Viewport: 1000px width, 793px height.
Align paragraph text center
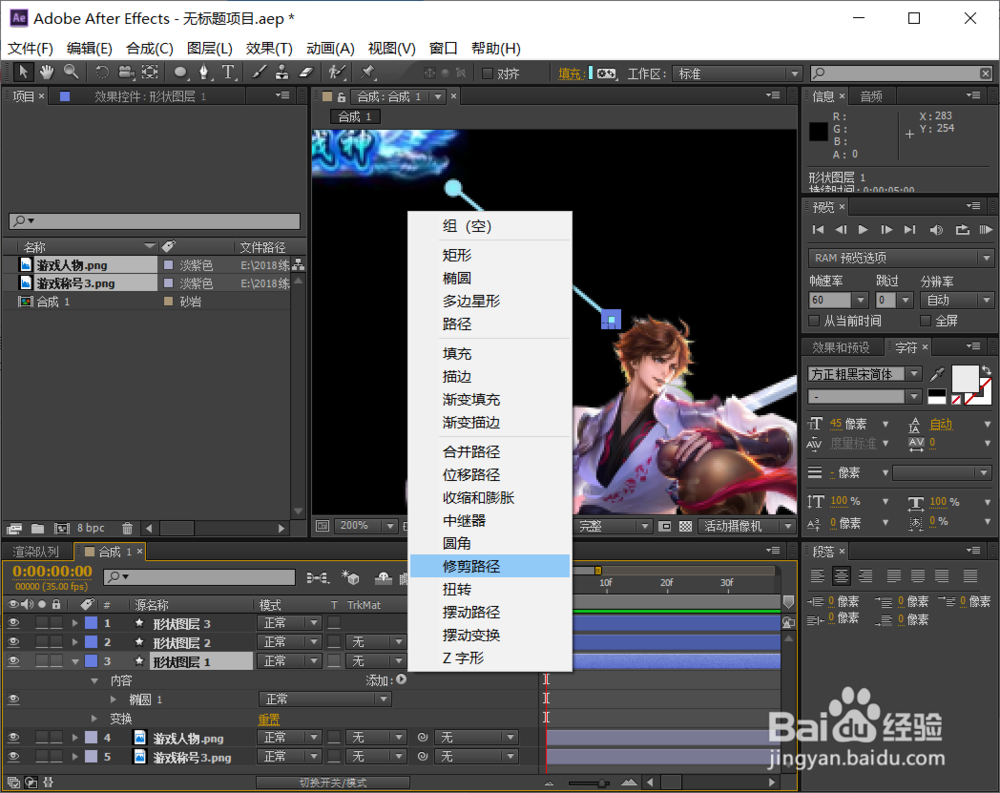pos(841,576)
